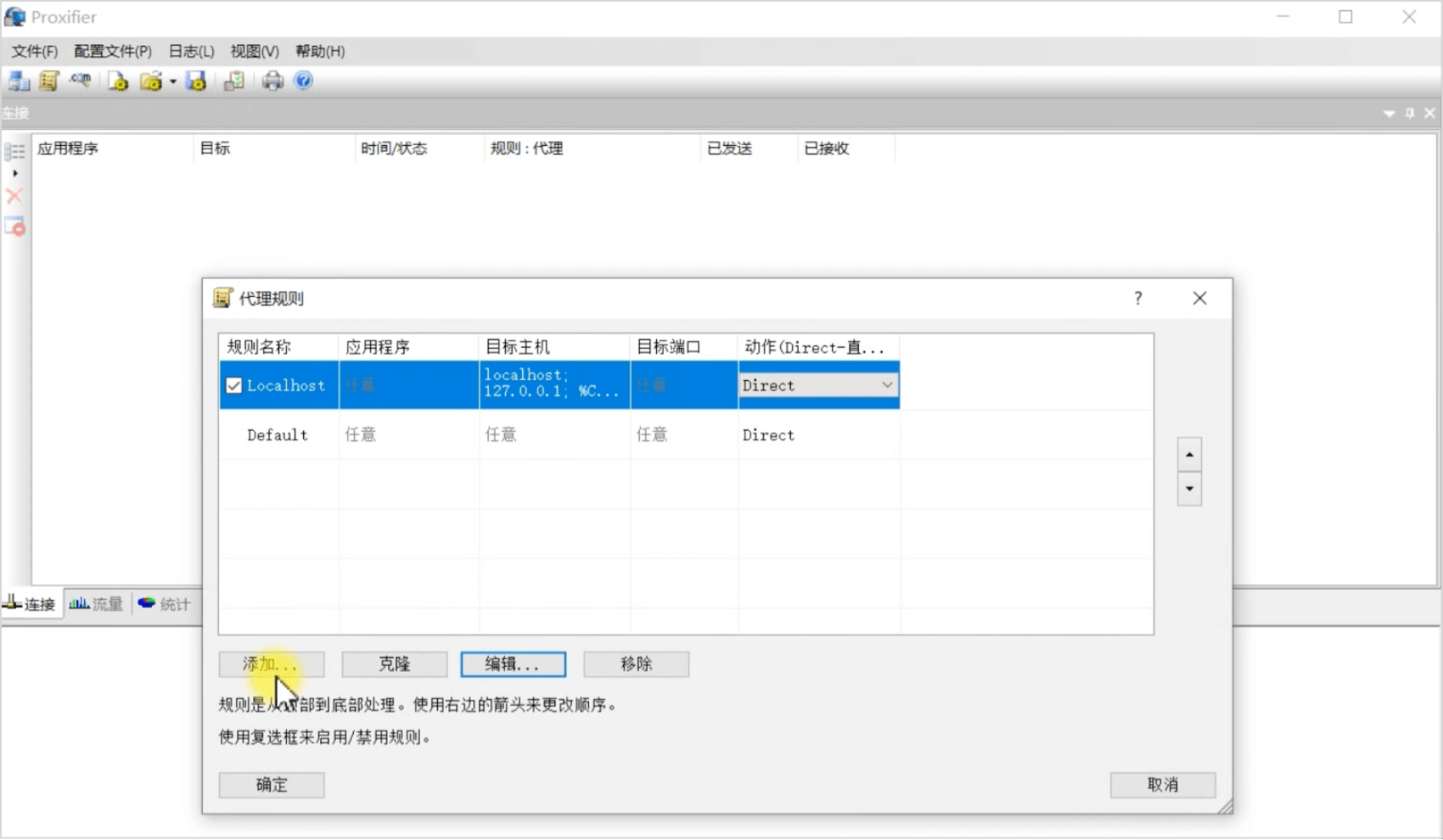The width and height of the screenshot is (1443, 840).
Task: Close the connections panel with its X
Action: 1429,114
